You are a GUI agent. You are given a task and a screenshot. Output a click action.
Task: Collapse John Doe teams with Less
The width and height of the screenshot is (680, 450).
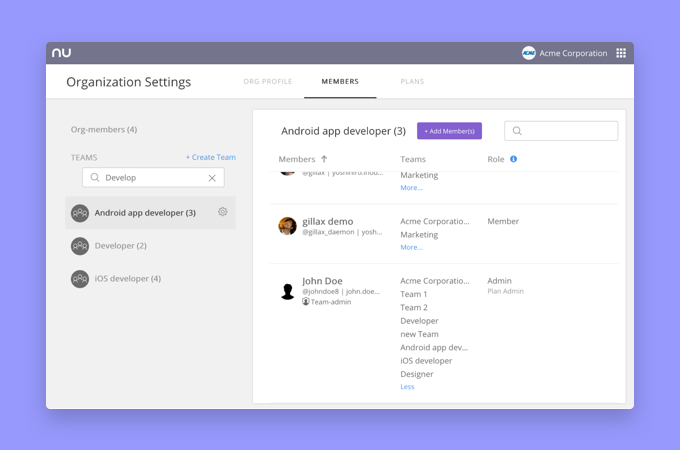407,387
